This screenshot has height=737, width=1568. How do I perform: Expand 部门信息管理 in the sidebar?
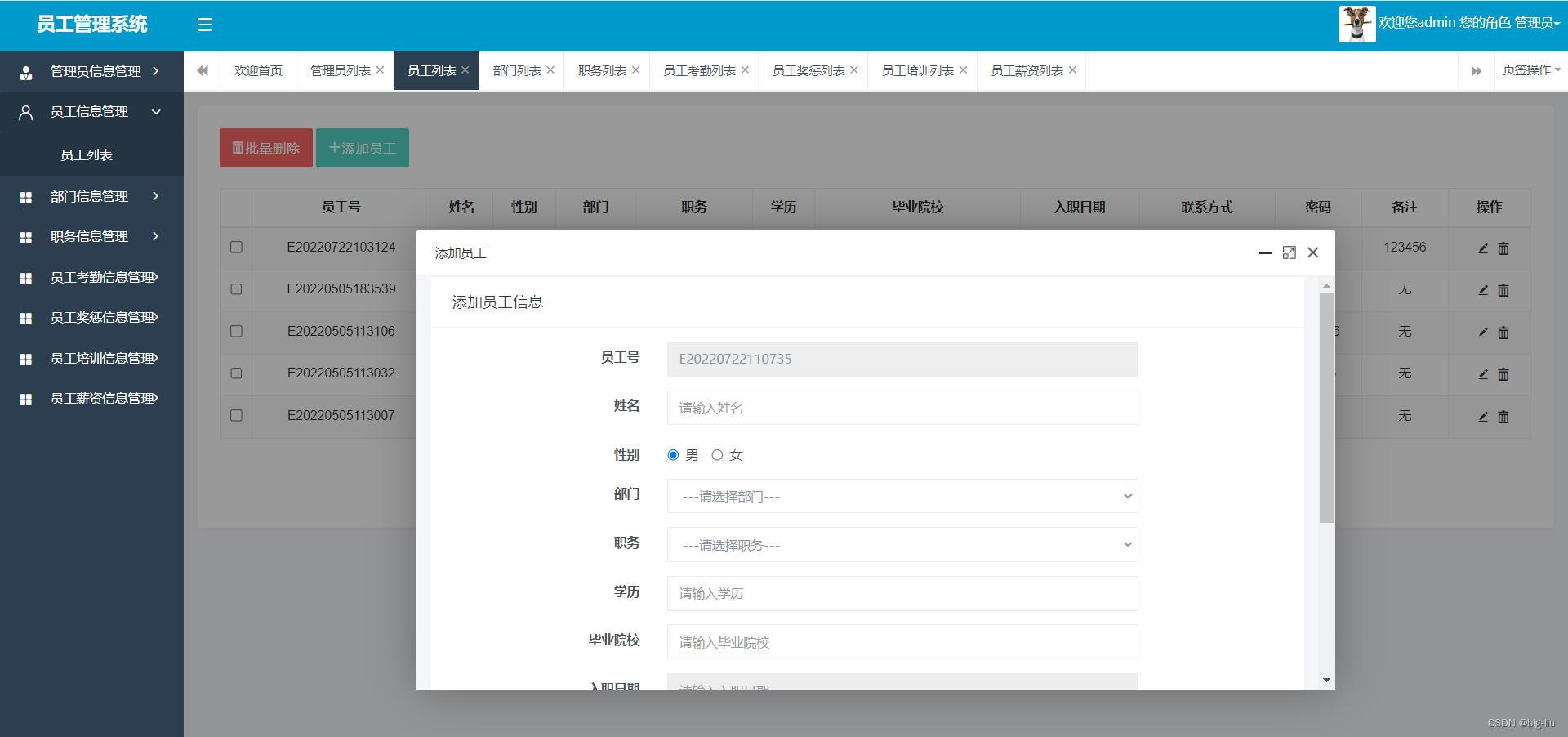tap(90, 196)
